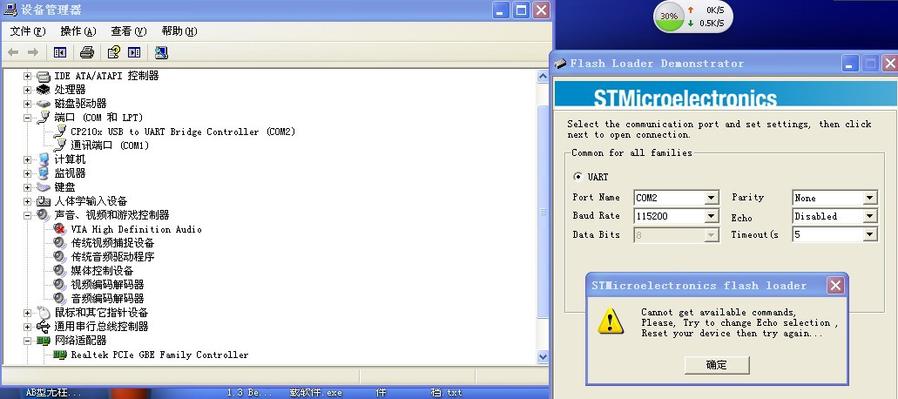
Task: Select the 传统视频捕捉设备 icon
Action: [x=60, y=243]
